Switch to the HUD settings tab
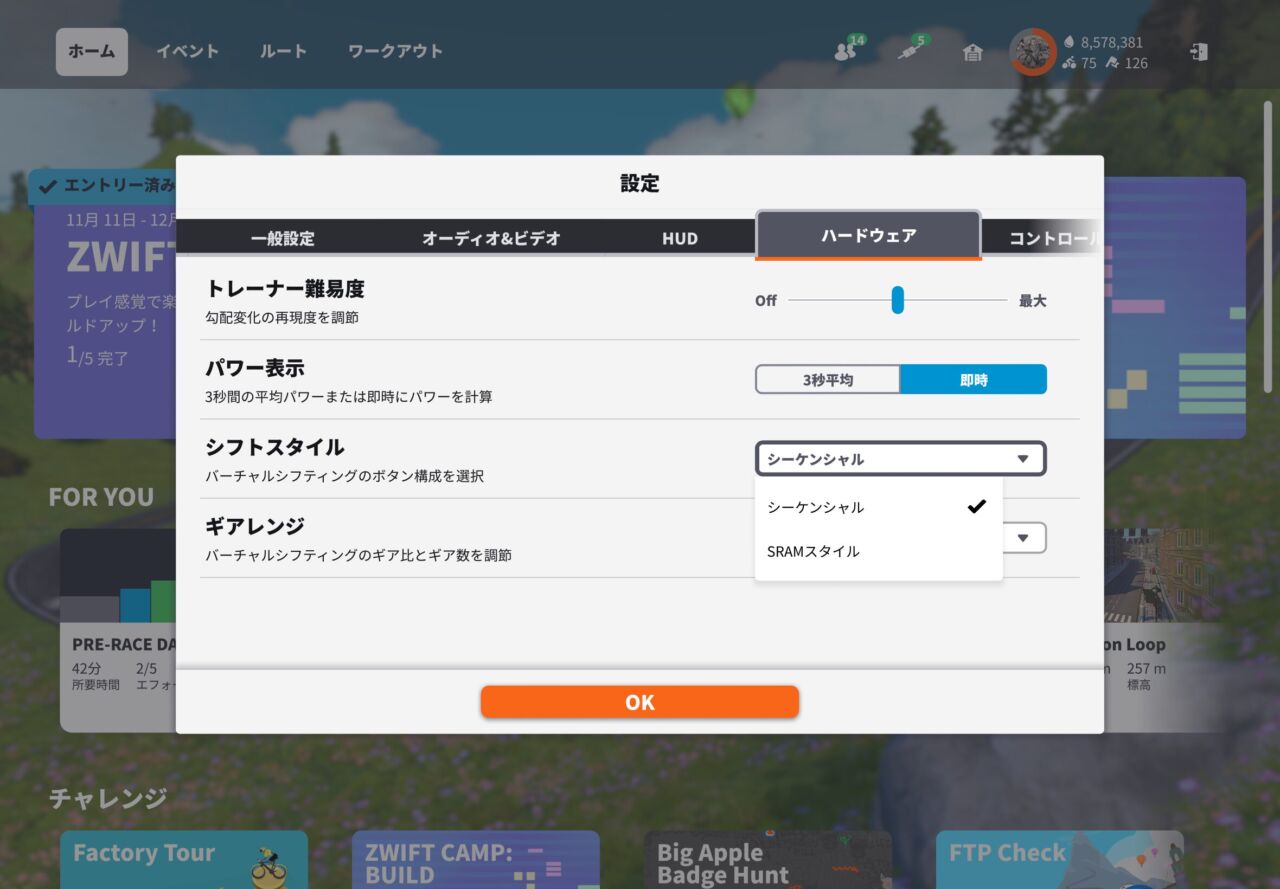 coord(679,238)
